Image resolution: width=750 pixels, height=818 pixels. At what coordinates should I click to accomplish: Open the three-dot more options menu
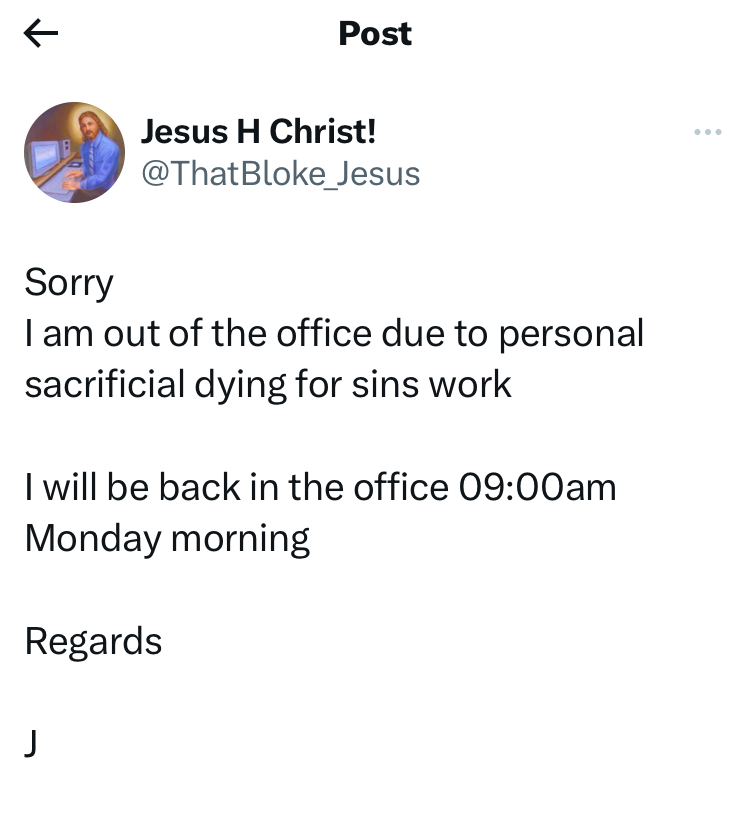(707, 132)
